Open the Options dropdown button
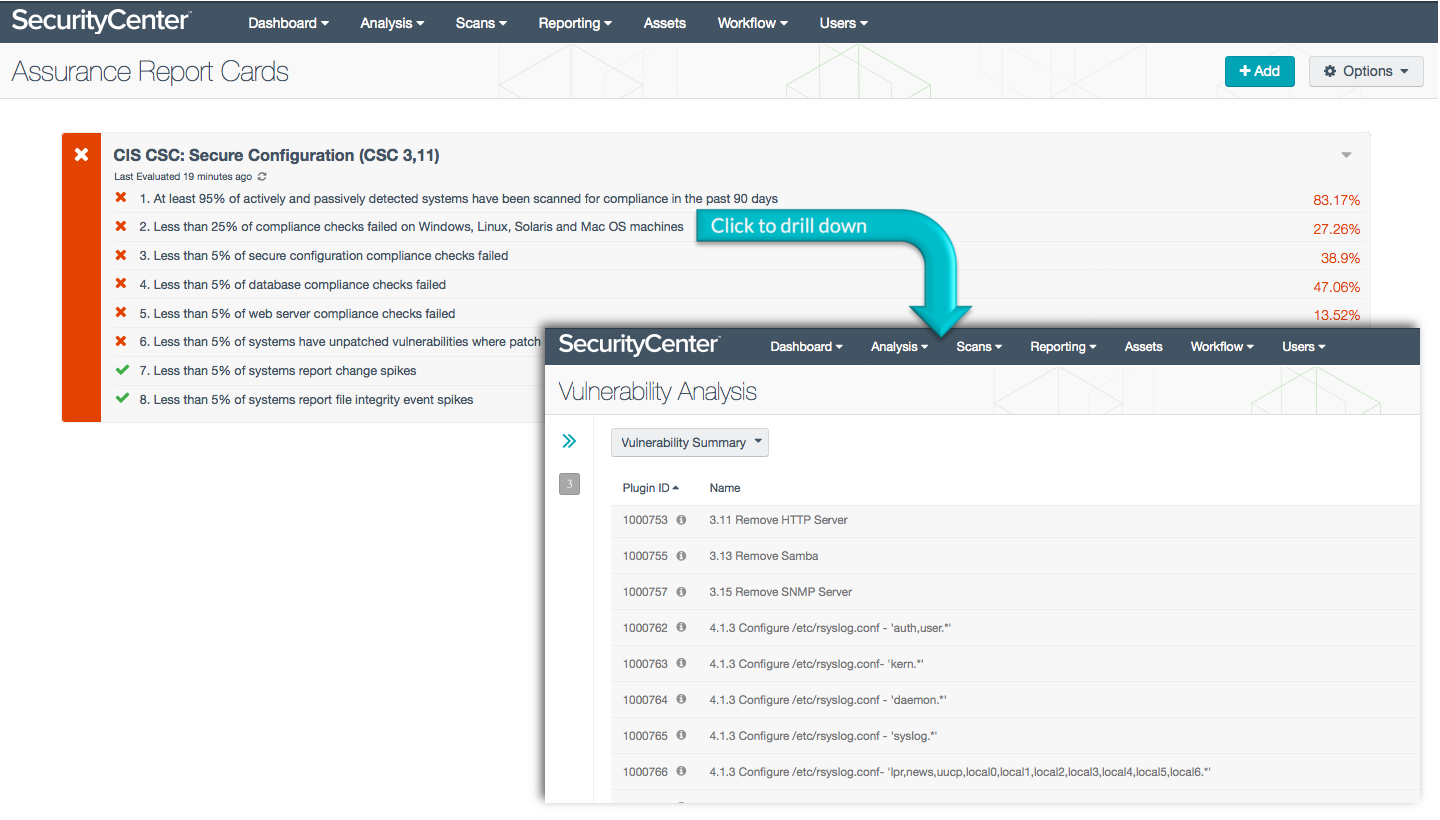 tap(1366, 71)
